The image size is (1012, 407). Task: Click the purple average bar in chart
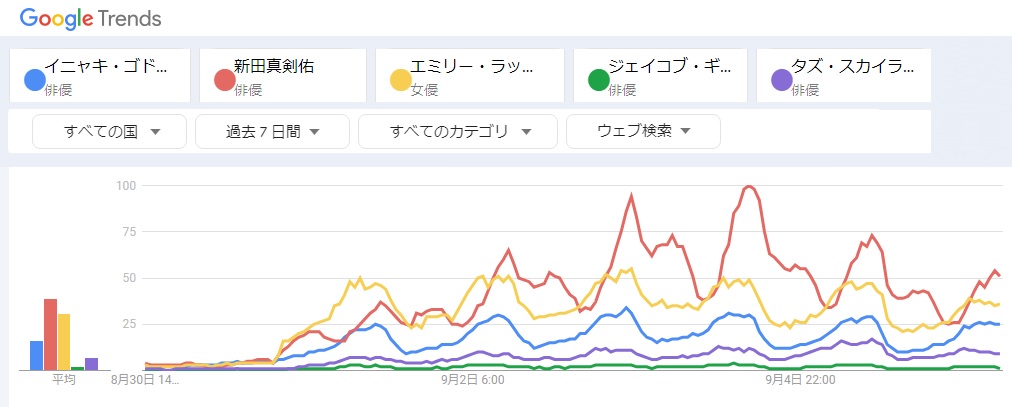[x=91, y=364]
